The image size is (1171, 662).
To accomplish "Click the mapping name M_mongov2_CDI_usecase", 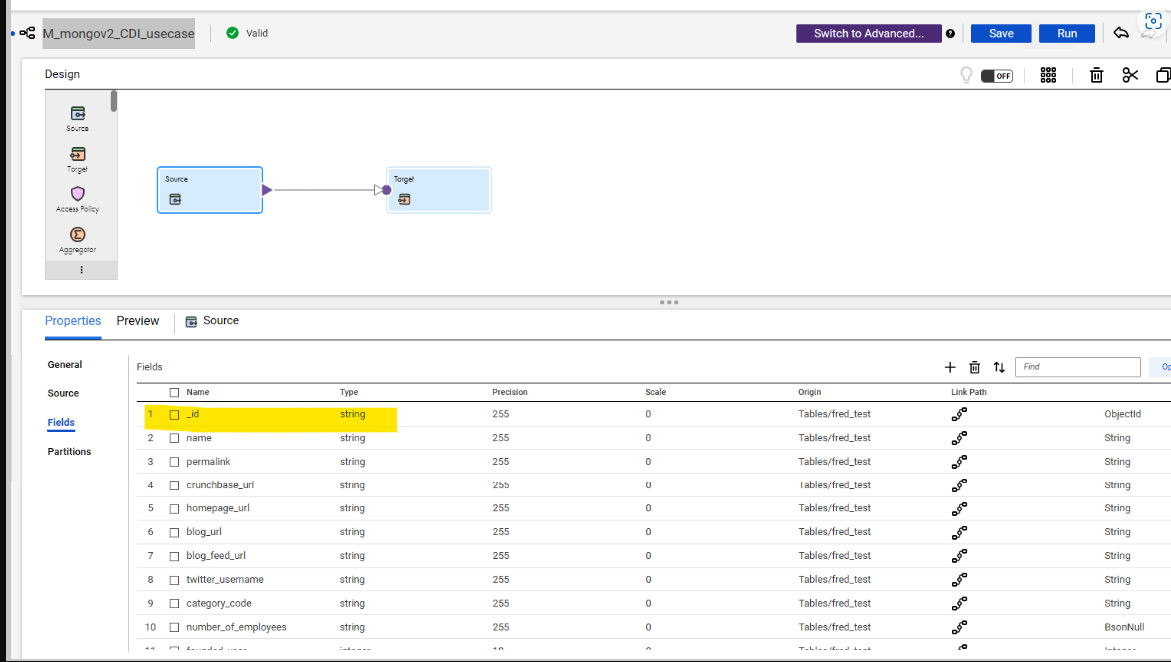I will click(119, 34).
